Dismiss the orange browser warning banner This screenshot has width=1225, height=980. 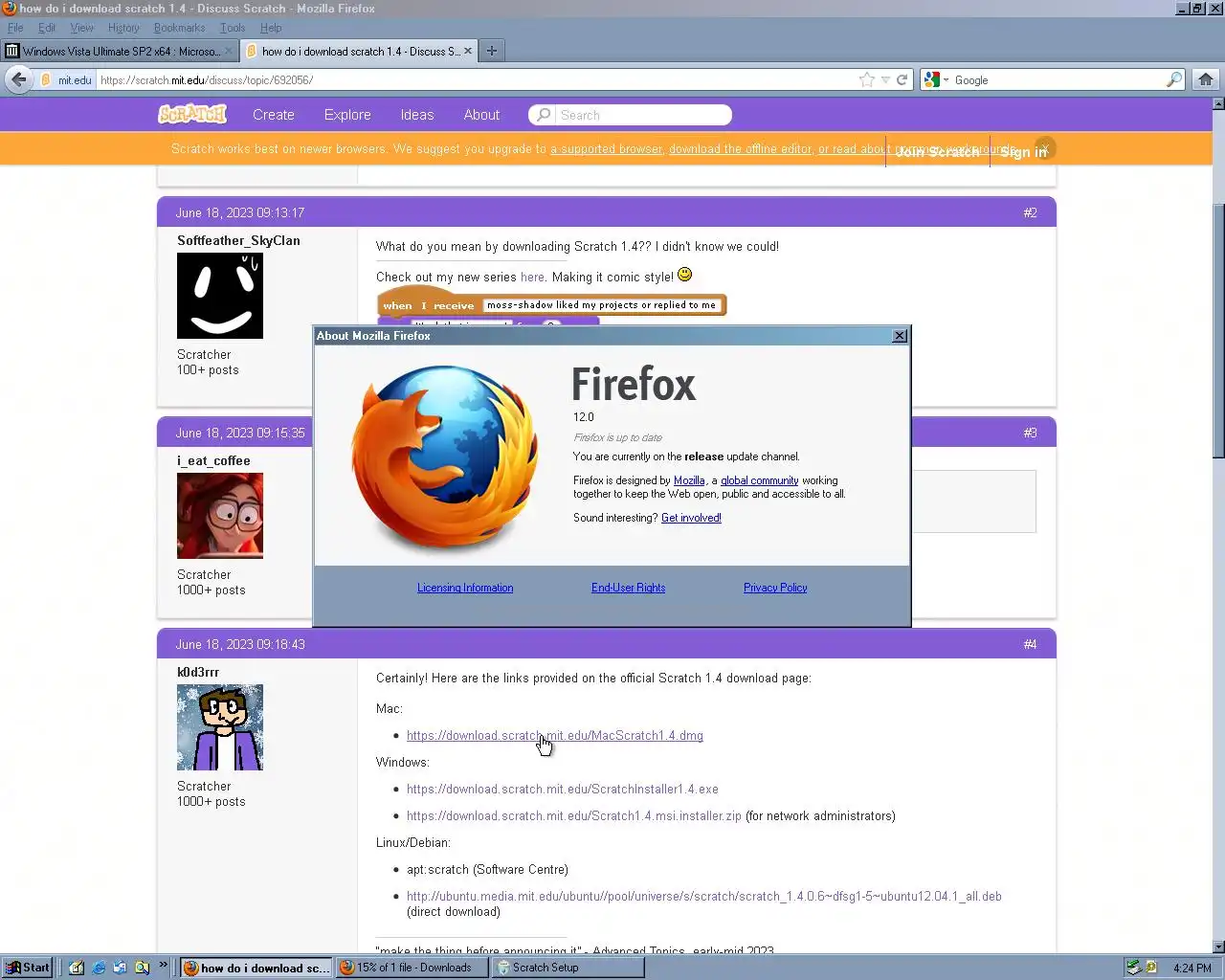[1045, 148]
